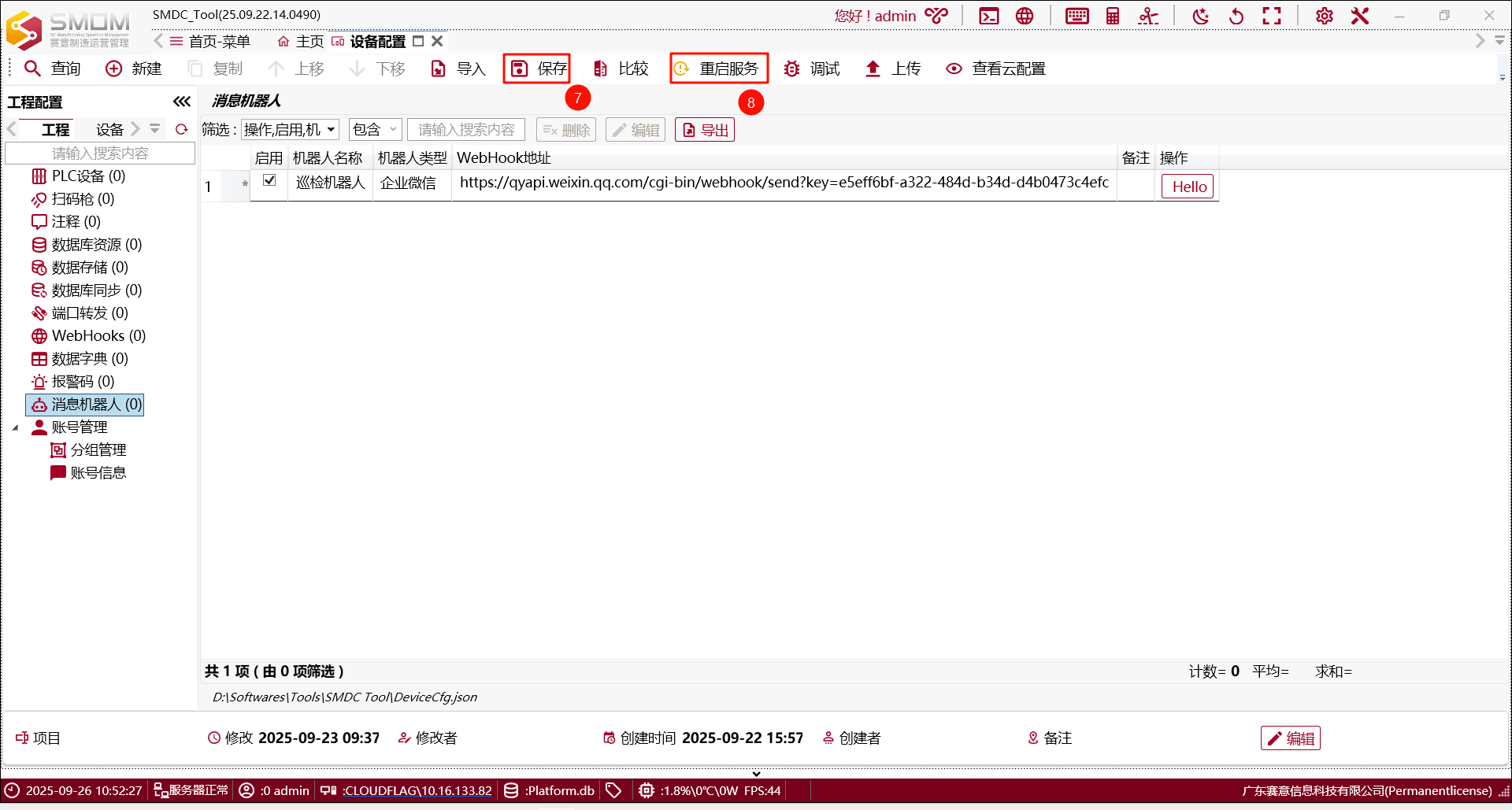Click the 上传 upload button

[893, 68]
